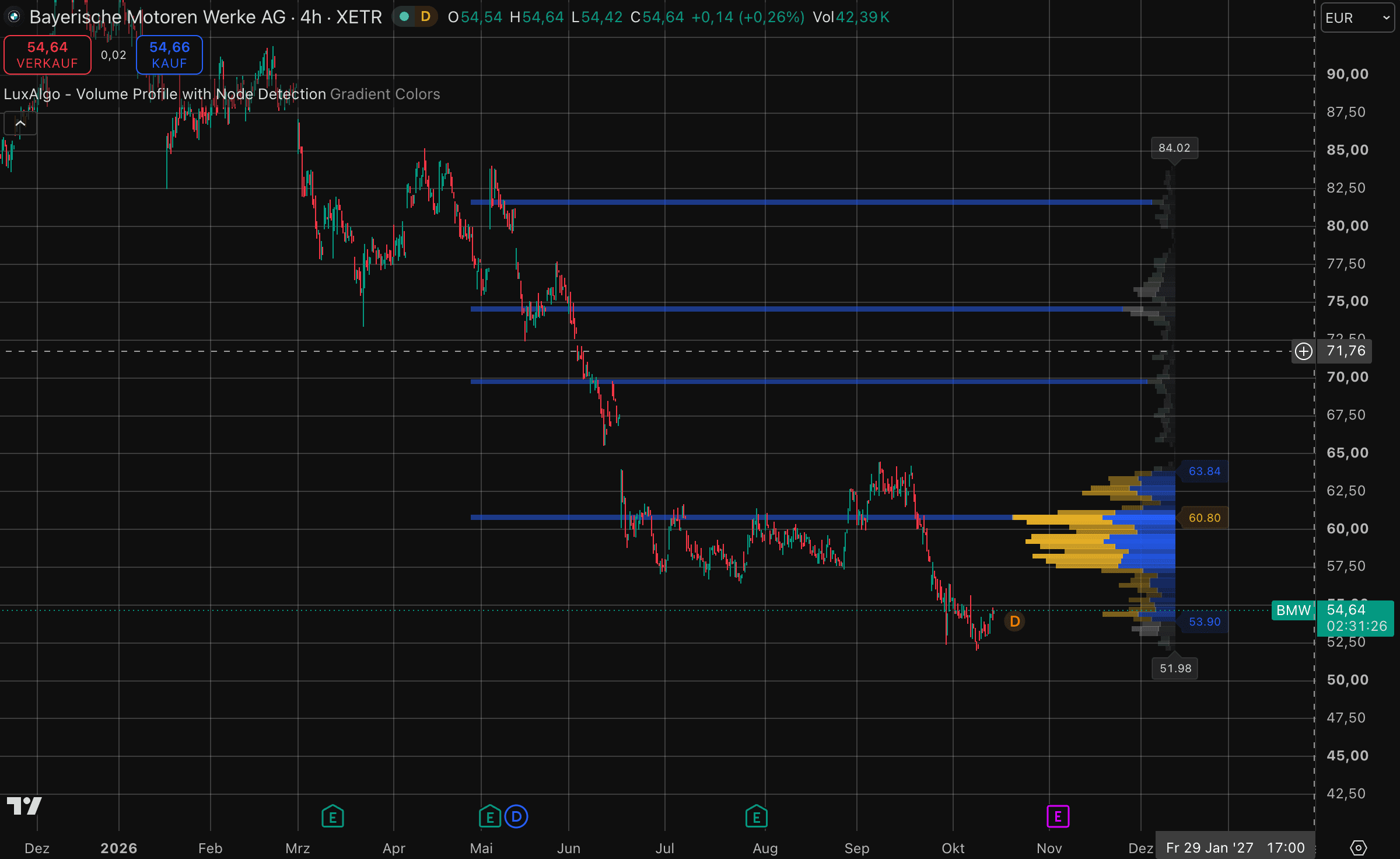Open earnings marker E in March
The height and width of the screenshot is (859, 1400).
coord(332,816)
